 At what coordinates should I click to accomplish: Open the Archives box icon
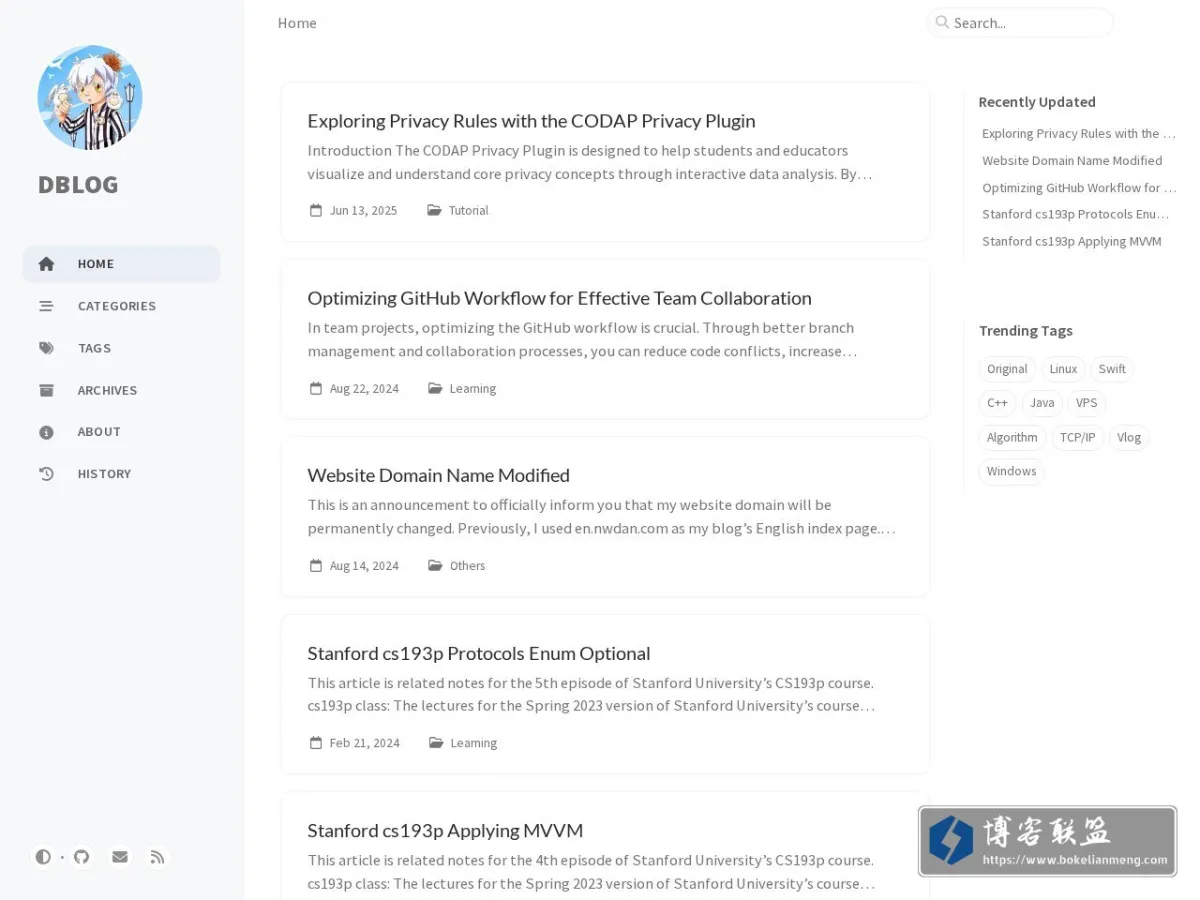point(46,390)
